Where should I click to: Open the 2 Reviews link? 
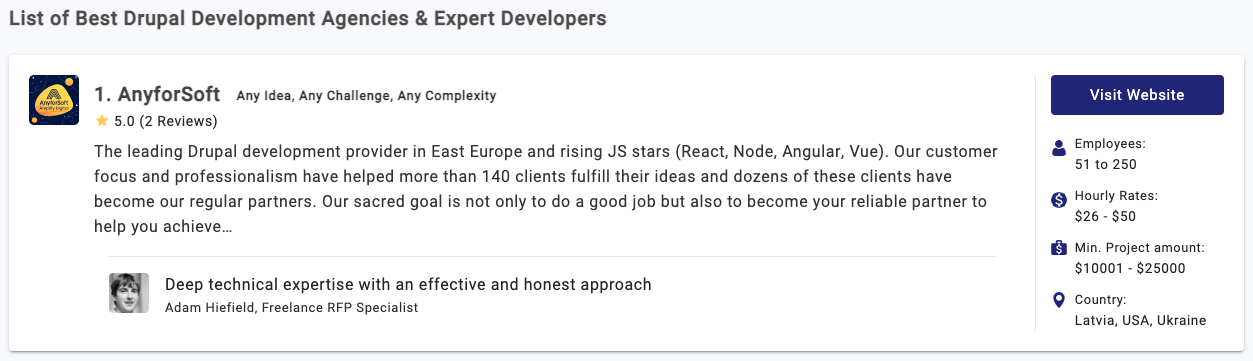point(178,121)
